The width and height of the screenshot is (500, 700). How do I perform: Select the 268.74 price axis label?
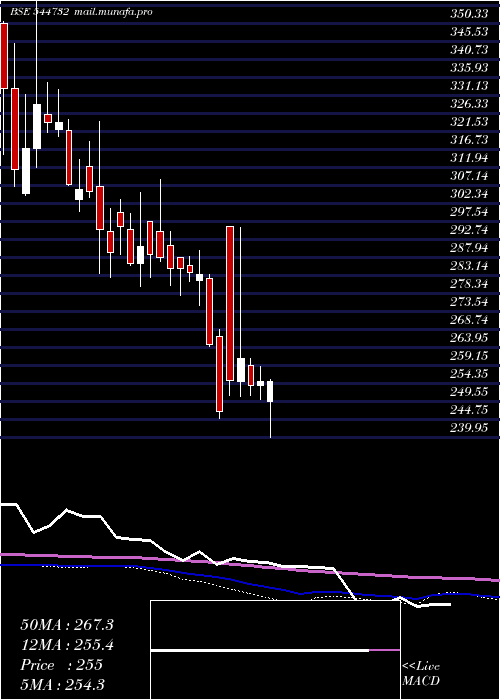pos(469,320)
